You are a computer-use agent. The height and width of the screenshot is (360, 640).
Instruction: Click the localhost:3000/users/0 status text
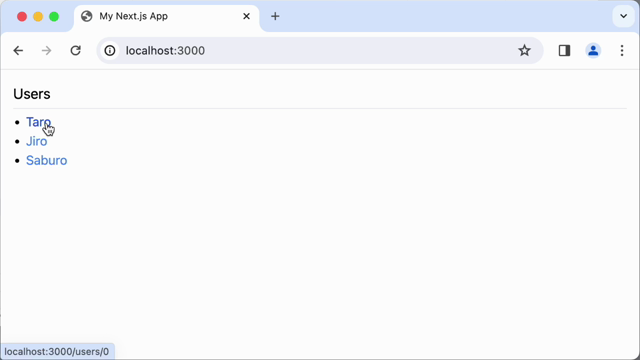click(57, 351)
